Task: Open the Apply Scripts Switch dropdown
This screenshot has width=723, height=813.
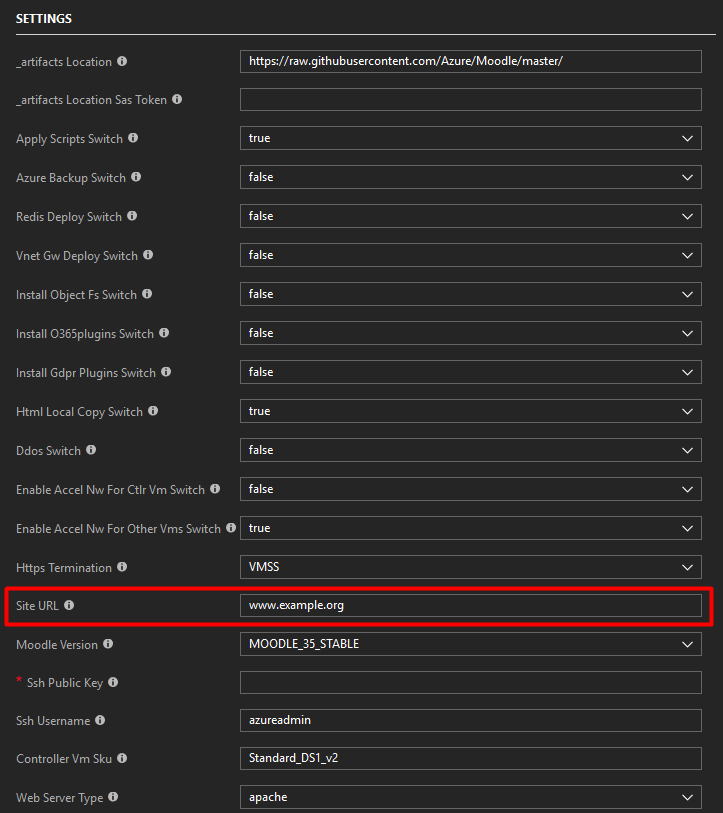Action: (687, 138)
